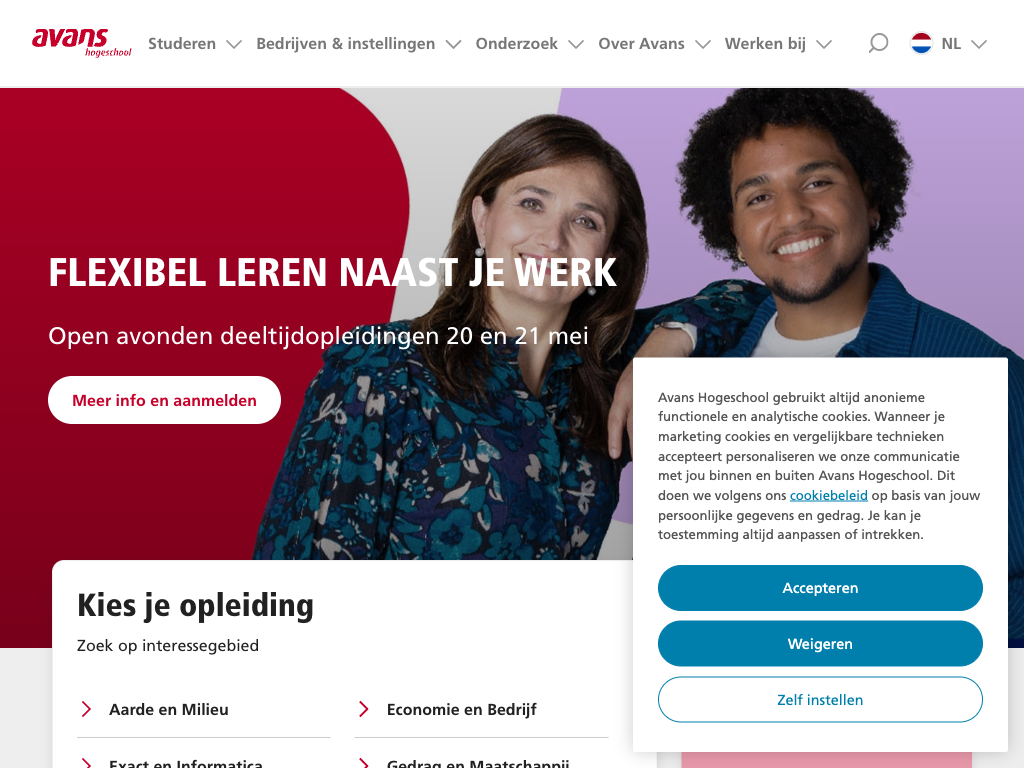Accept cookies with the Accepteren button
The image size is (1024, 768).
[820, 588]
